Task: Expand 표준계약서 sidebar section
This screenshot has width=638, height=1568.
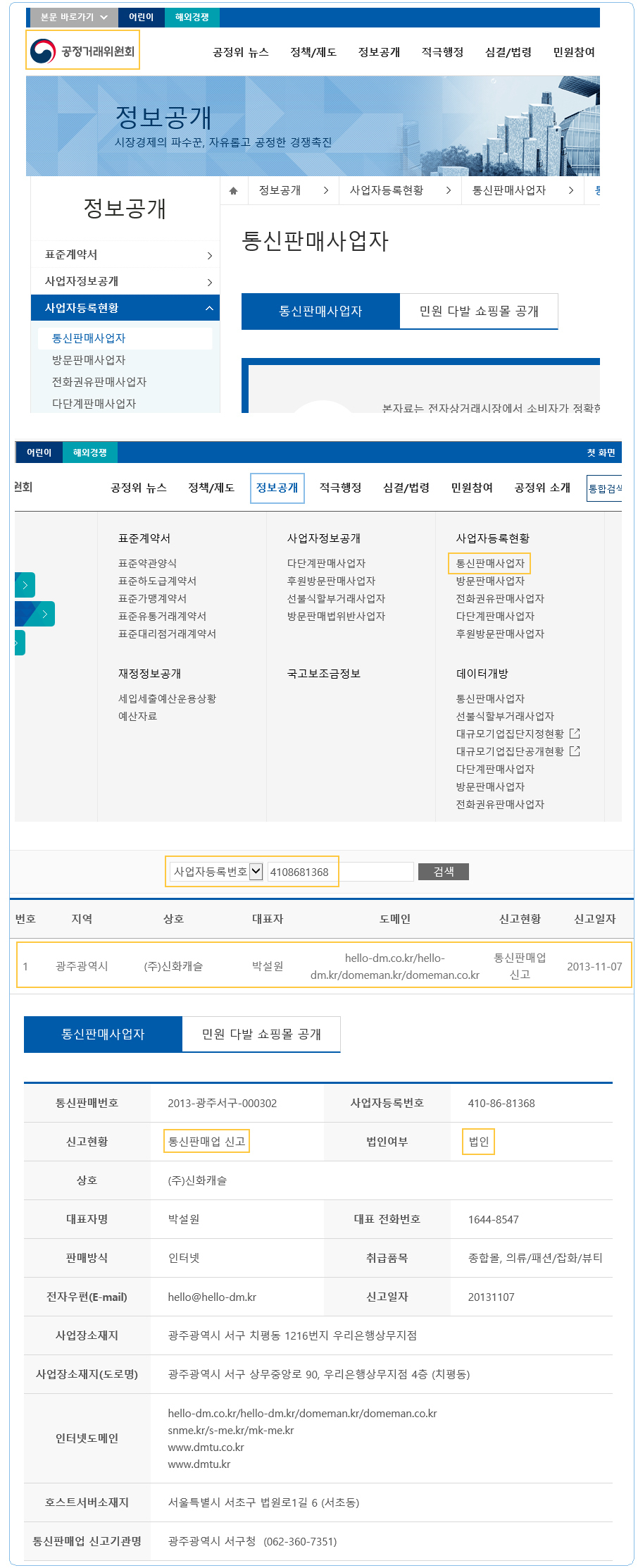Action: tap(125, 254)
